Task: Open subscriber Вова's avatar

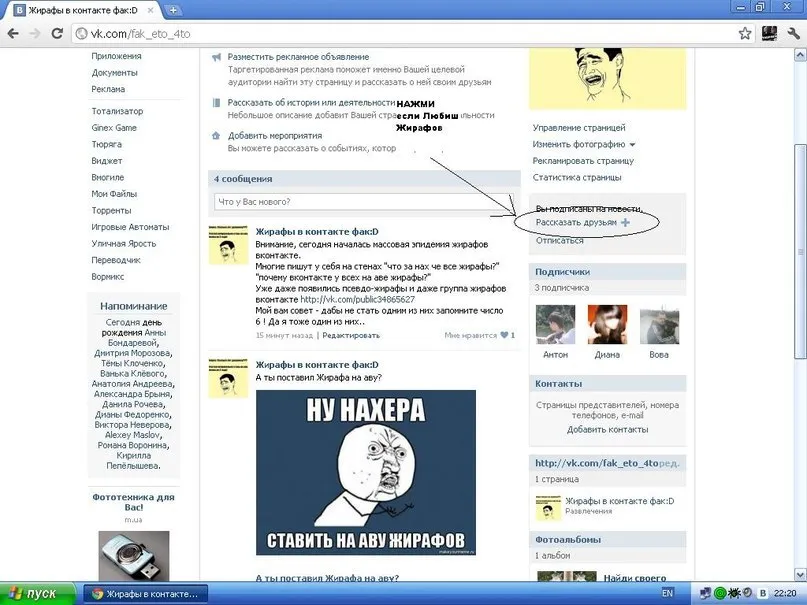Action: pyautogui.click(x=659, y=325)
